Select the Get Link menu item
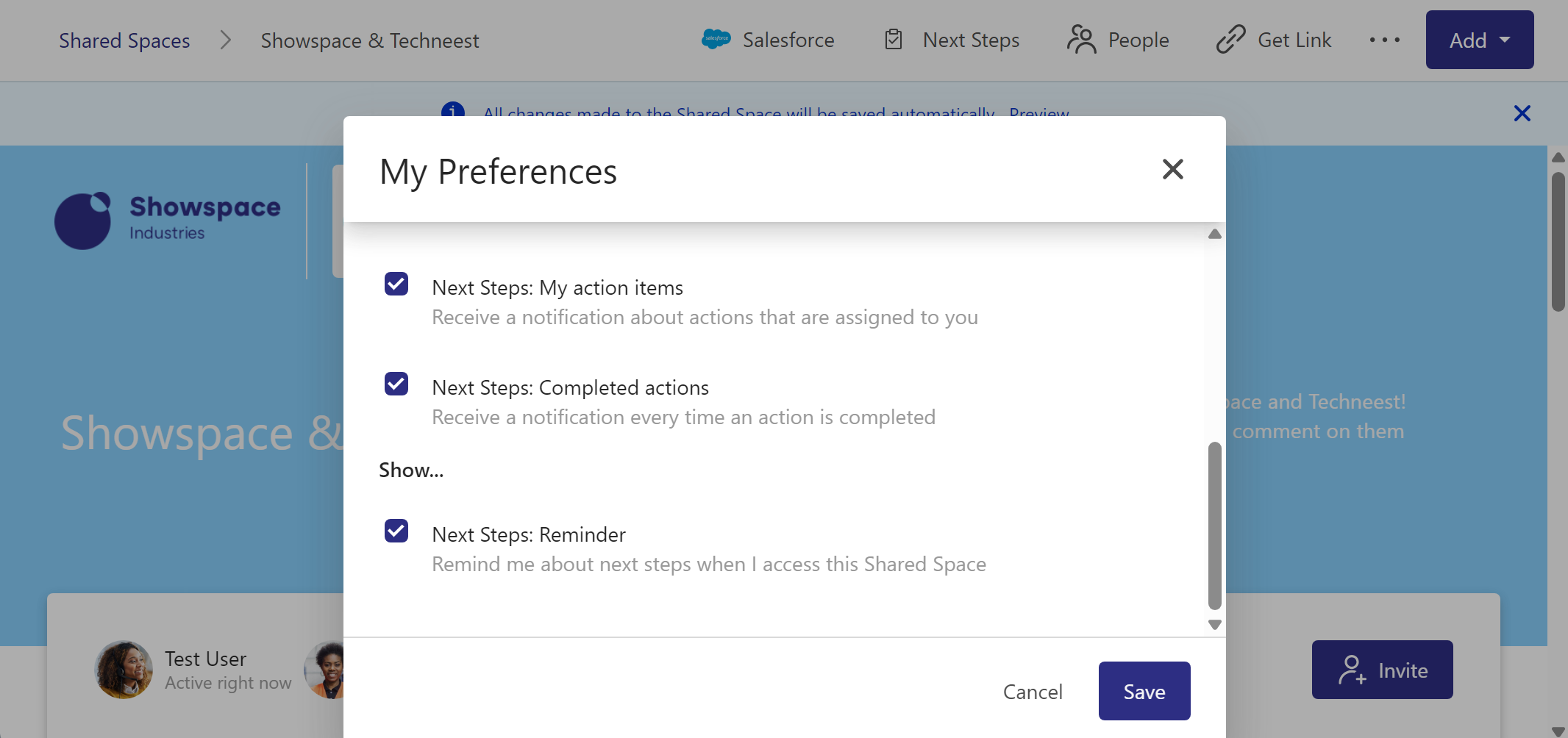This screenshot has width=1568, height=738. click(1274, 40)
